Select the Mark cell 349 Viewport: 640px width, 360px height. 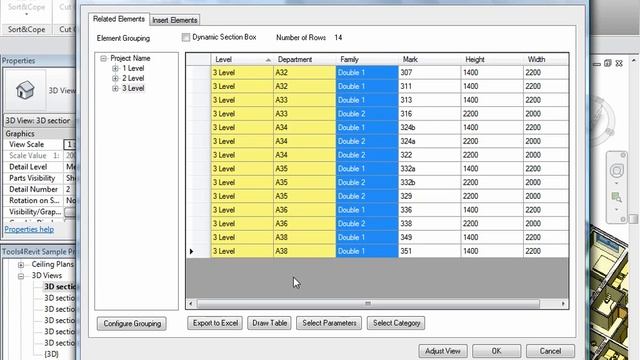click(x=429, y=238)
